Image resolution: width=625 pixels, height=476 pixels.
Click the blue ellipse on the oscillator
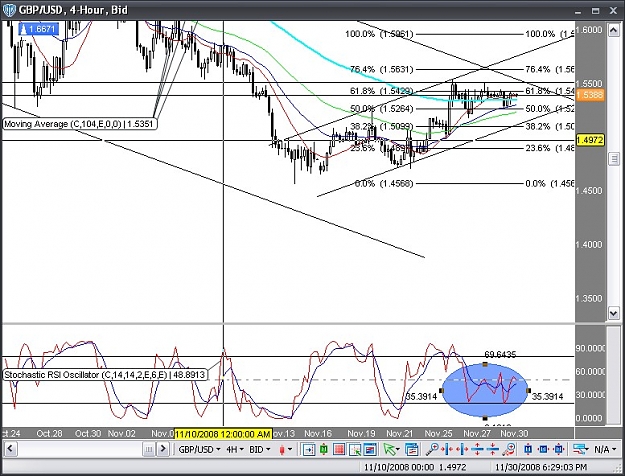pos(485,391)
